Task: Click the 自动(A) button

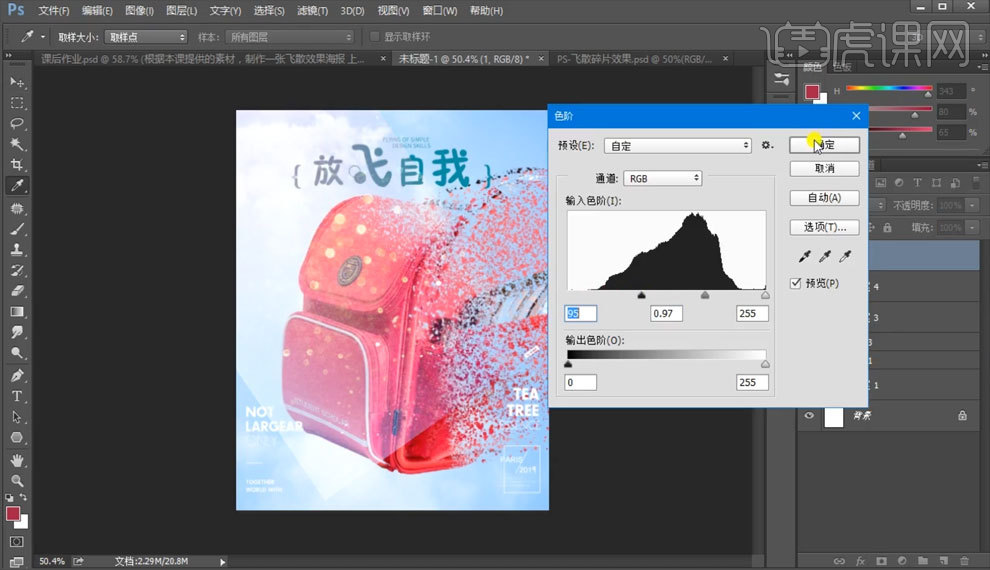Action: 824,198
